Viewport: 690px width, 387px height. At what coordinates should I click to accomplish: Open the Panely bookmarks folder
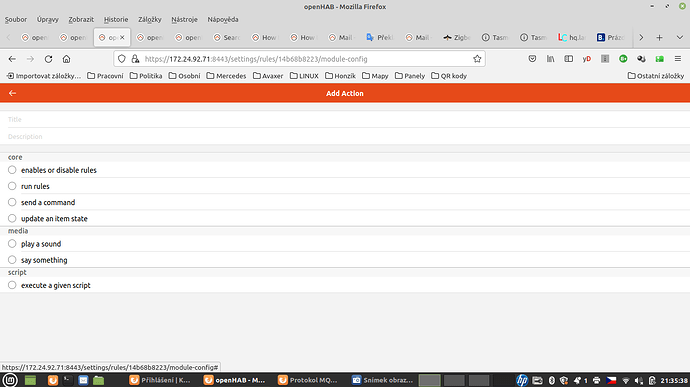pos(410,76)
